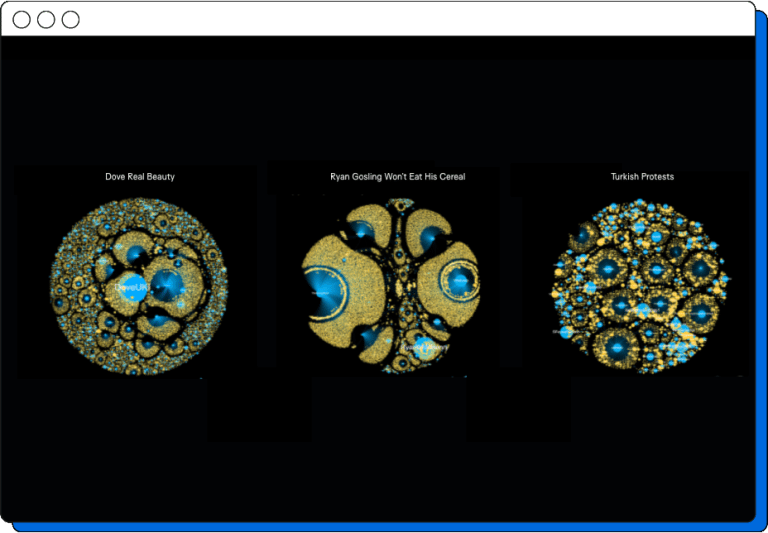
Task: Select large blue node right of DoveUK
Action: [168, 283]
